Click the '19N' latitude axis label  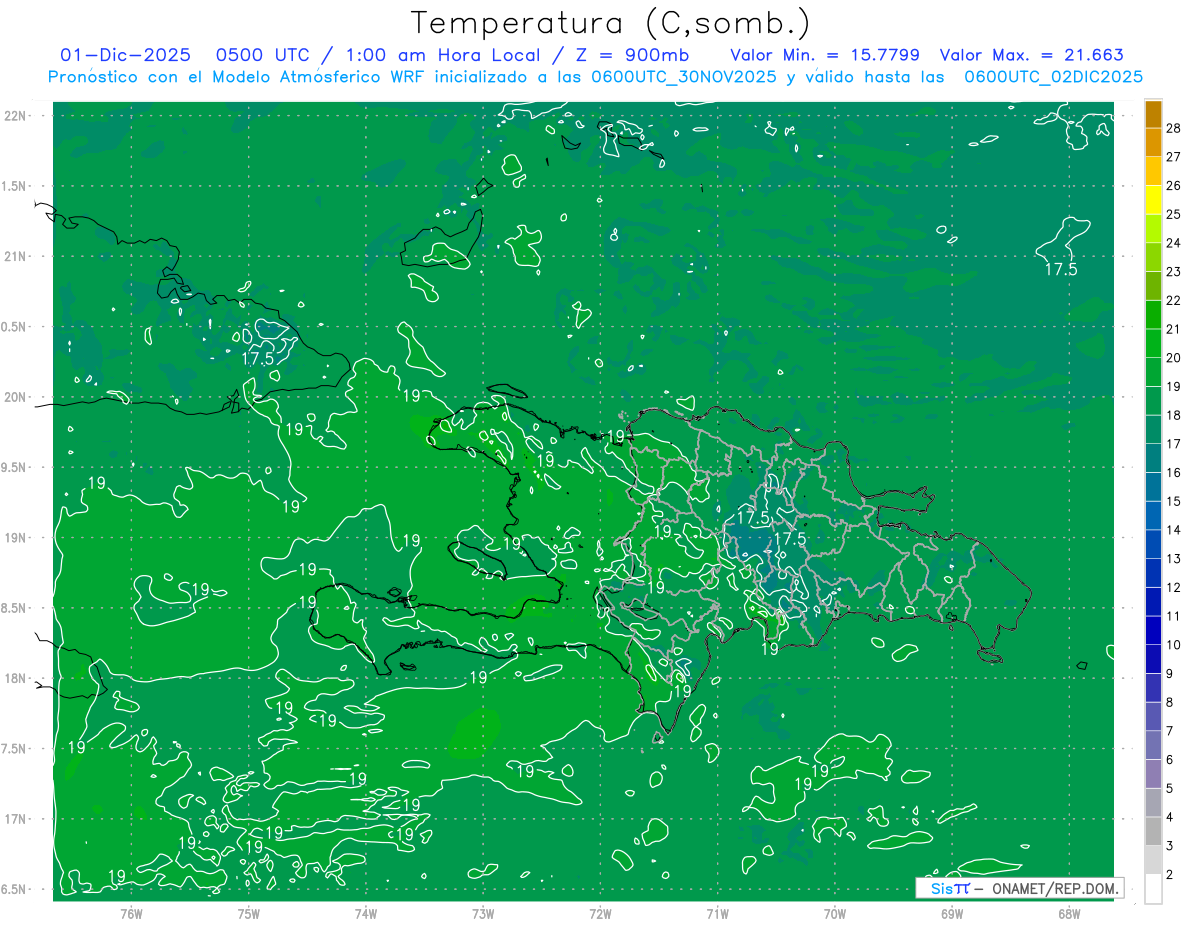tap(17, 538)
